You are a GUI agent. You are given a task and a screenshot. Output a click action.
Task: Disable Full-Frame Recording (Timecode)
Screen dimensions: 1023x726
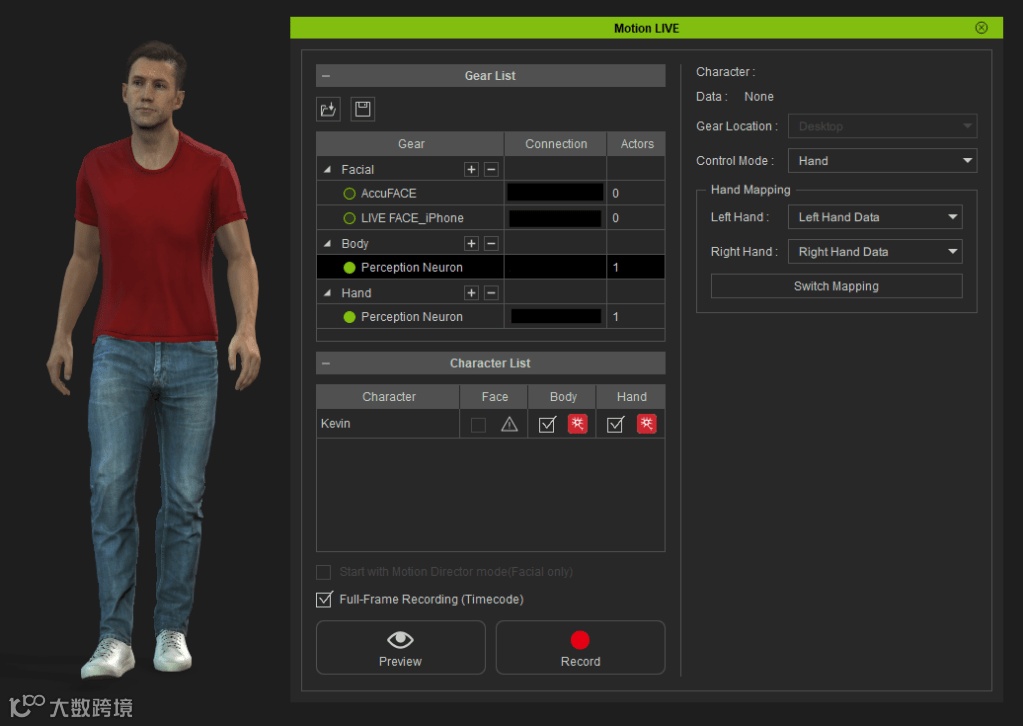(324, 600)
